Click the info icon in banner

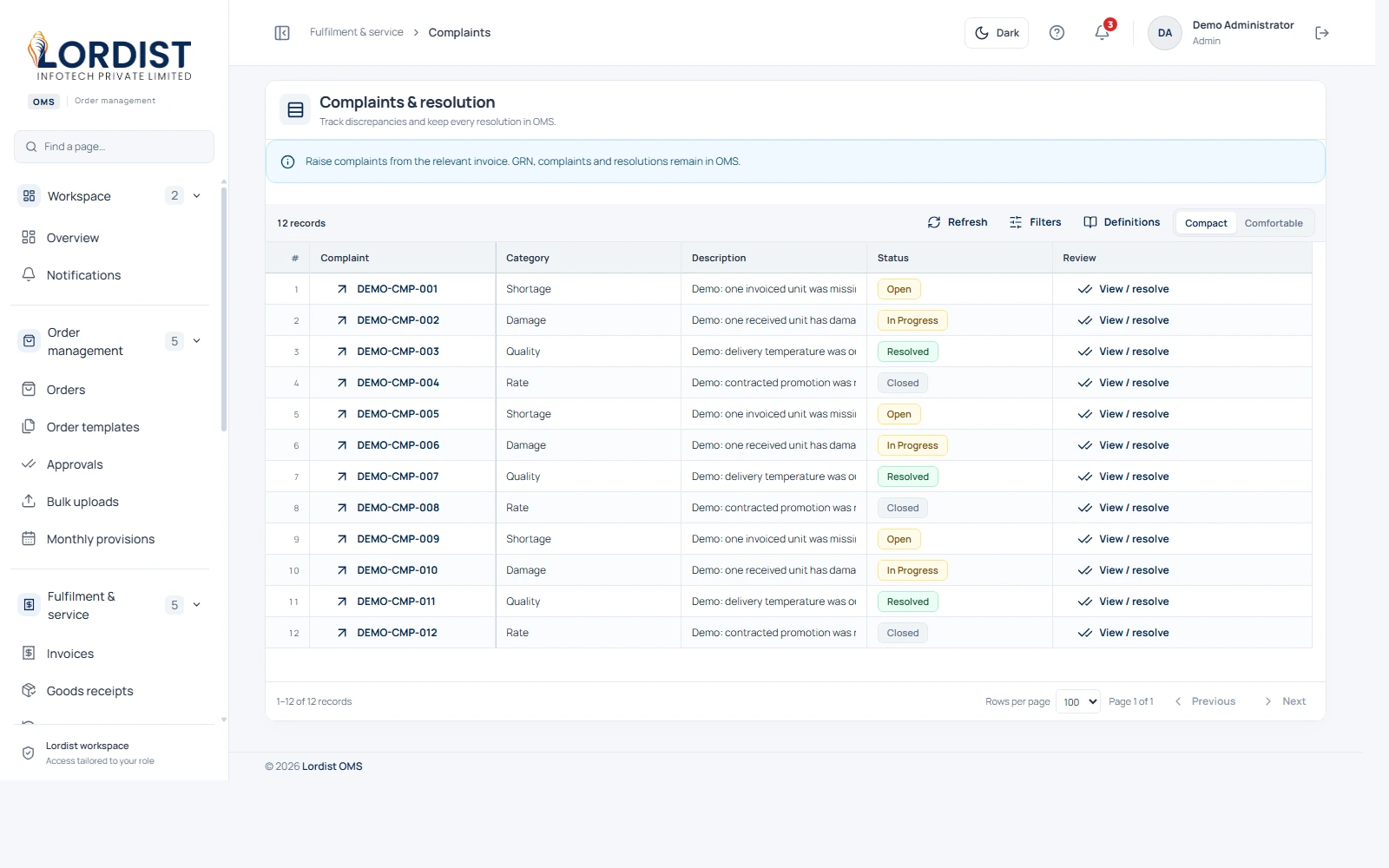pyautogui.click(x=287, y=161)
